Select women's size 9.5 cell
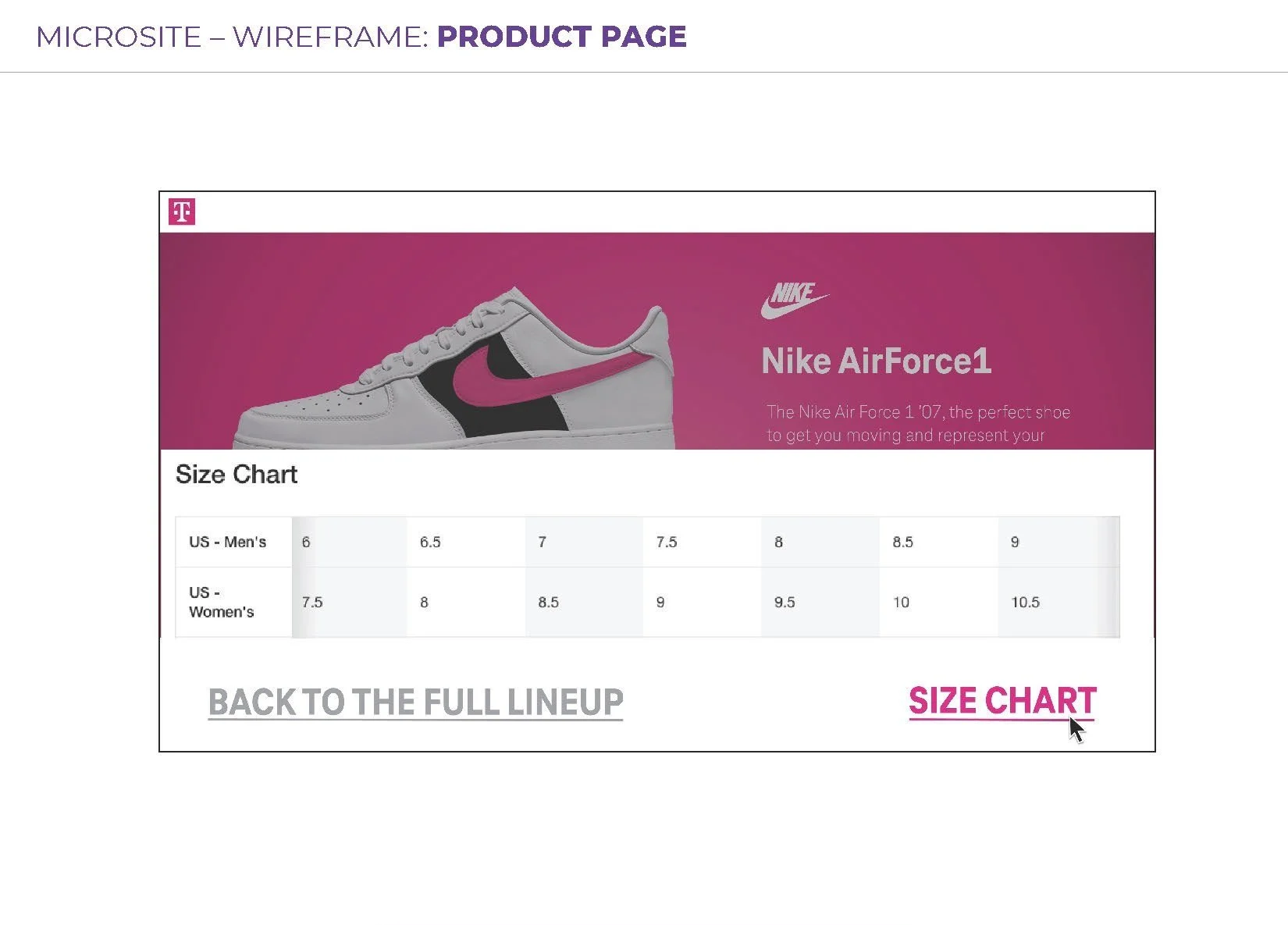Viewport: 1288px width, 925px height. (820, 602)
